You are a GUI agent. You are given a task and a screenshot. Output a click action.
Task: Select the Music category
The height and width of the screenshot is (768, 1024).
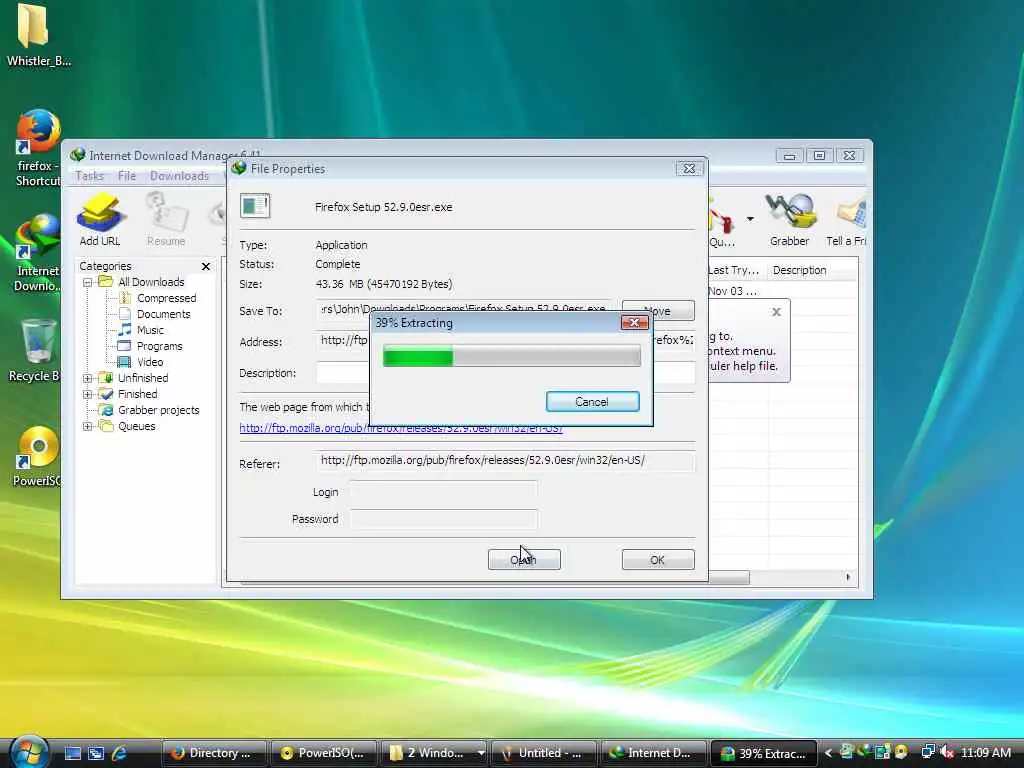pyautogui.click(x=150, y=330)
